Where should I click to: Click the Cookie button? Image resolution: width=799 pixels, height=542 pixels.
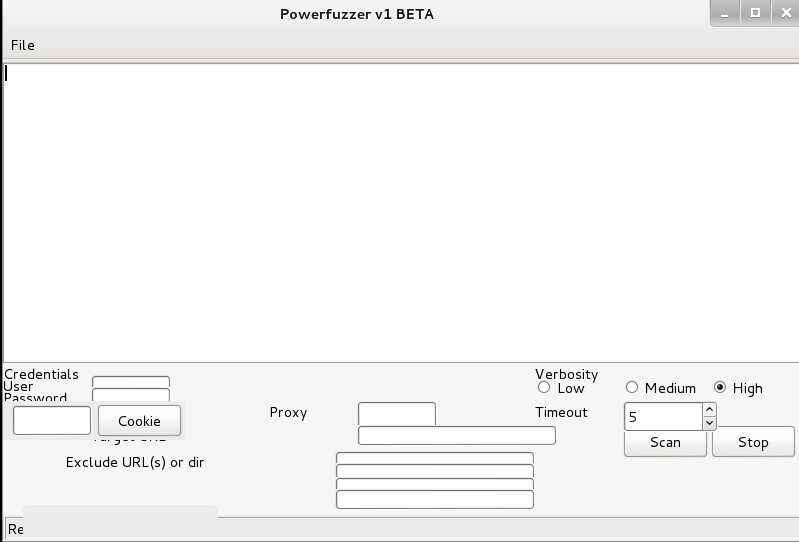click(x=139, y=421)
